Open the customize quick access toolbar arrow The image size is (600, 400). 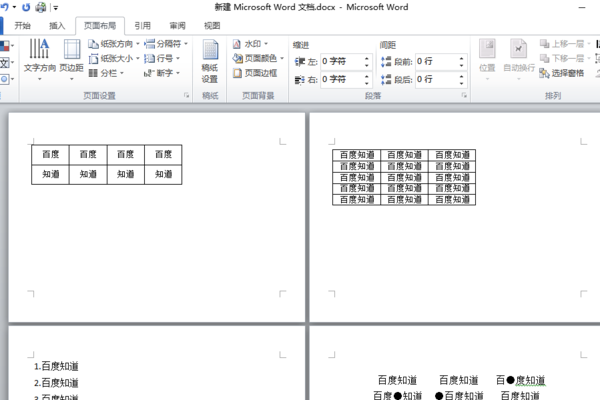tap(55, 7)
